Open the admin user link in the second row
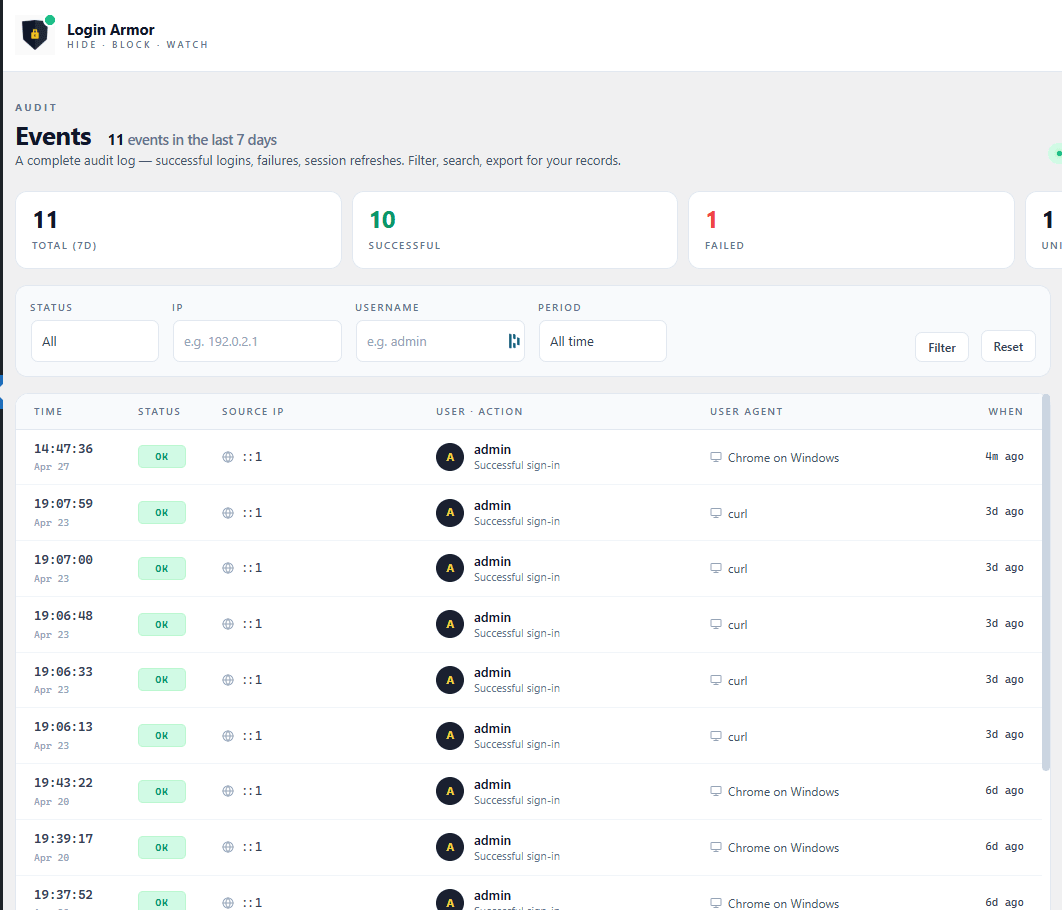The width and height of the screenshot is (1062, 910). point(492,505)
